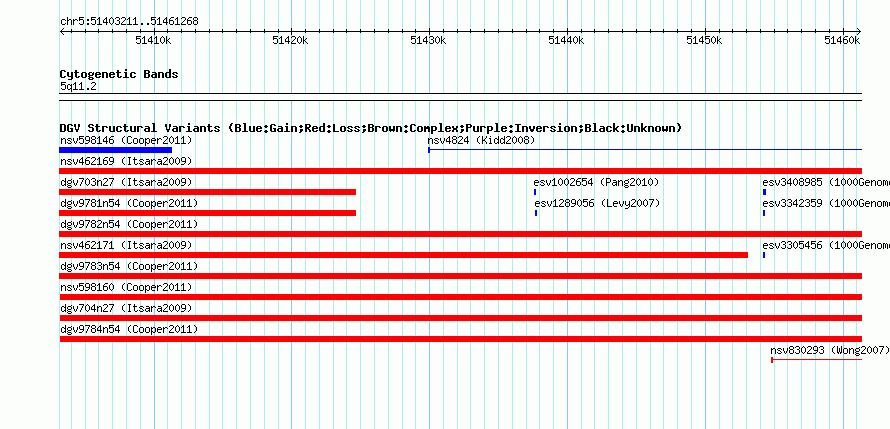Open the dgv9783n54 (Cooper2011) label
Viewport: 890px width, 429px height.
click(x=129, y=266)
